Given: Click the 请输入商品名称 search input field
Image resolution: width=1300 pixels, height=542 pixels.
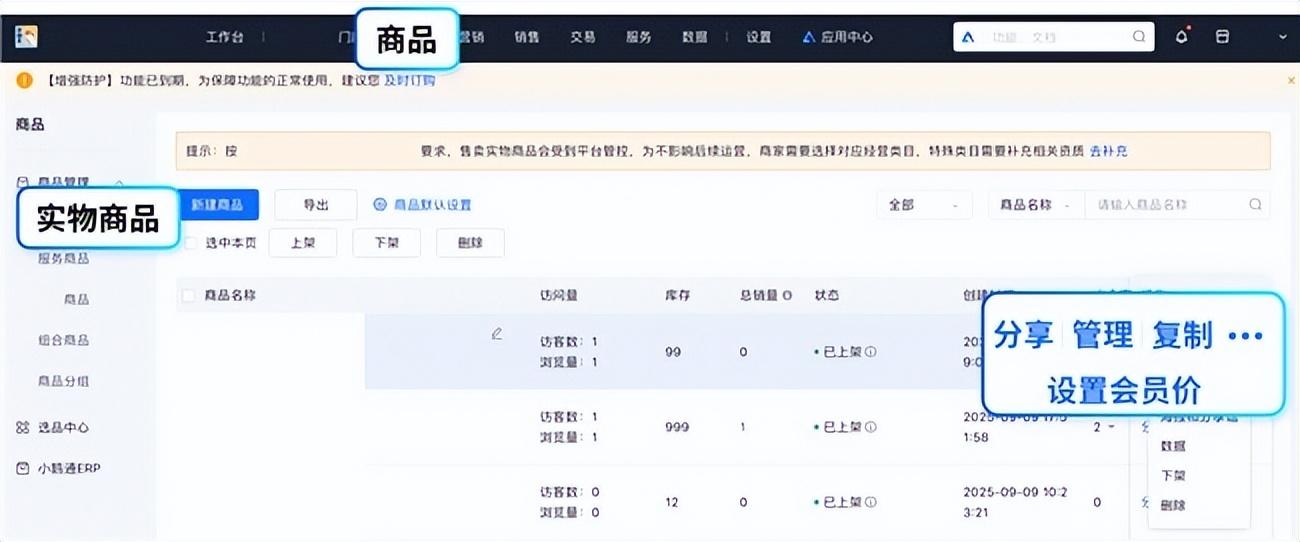Looking at the screenshot, I should (x=1165, y=204).
